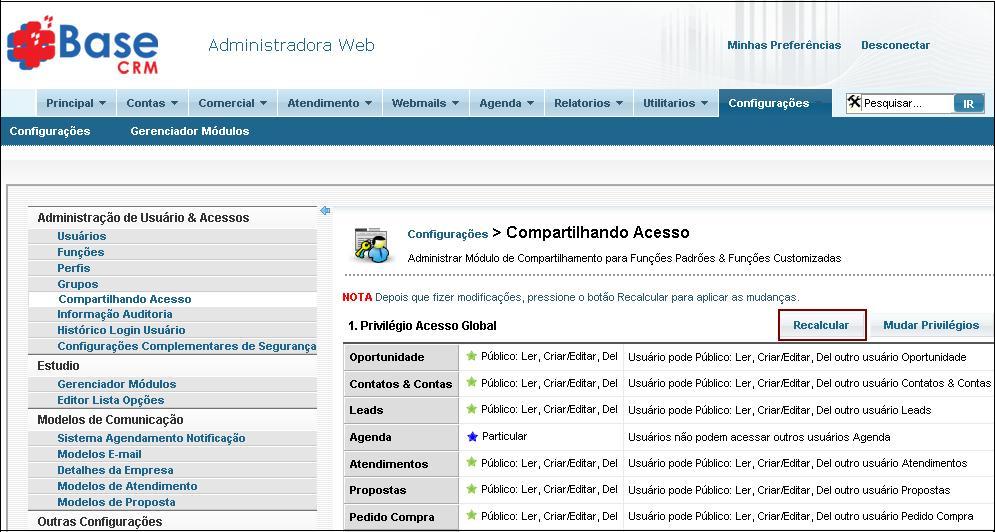Select Usuários in the sidebar
This screenshot has width=995, height=532.
(x=81, y=236)
